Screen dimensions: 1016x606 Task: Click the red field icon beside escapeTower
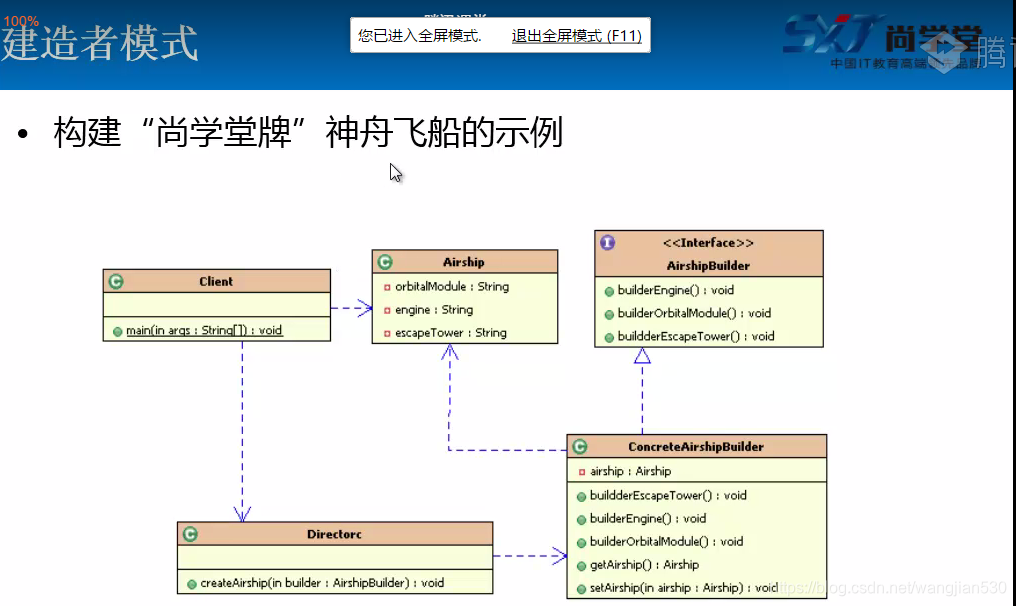click(387, 333)
